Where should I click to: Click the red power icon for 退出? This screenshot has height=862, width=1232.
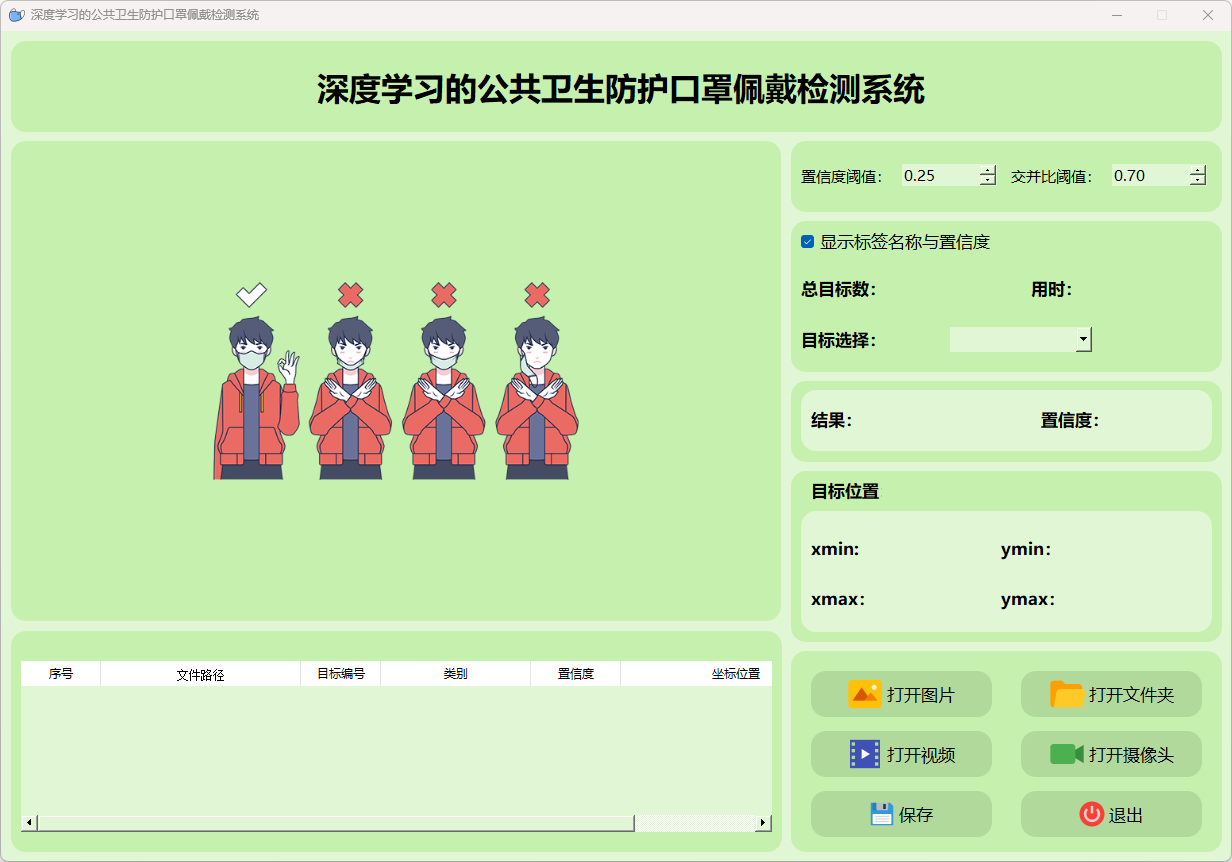click(x=1091, y=814)
